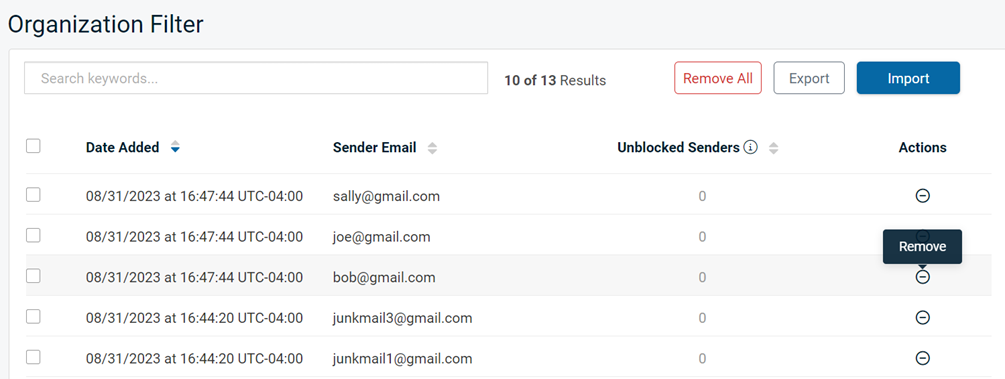Image resolution: width=1005 pixels, height=379 pixels.
Task: Click the Remove All button
Action: tap(718, 78)
